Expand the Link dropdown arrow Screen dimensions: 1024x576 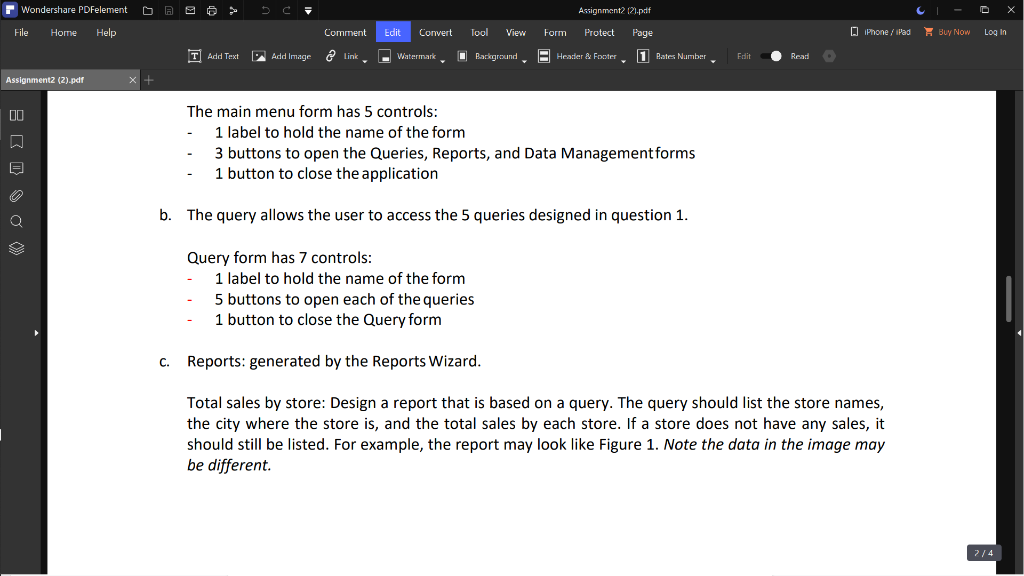click(x=364, y=61)
